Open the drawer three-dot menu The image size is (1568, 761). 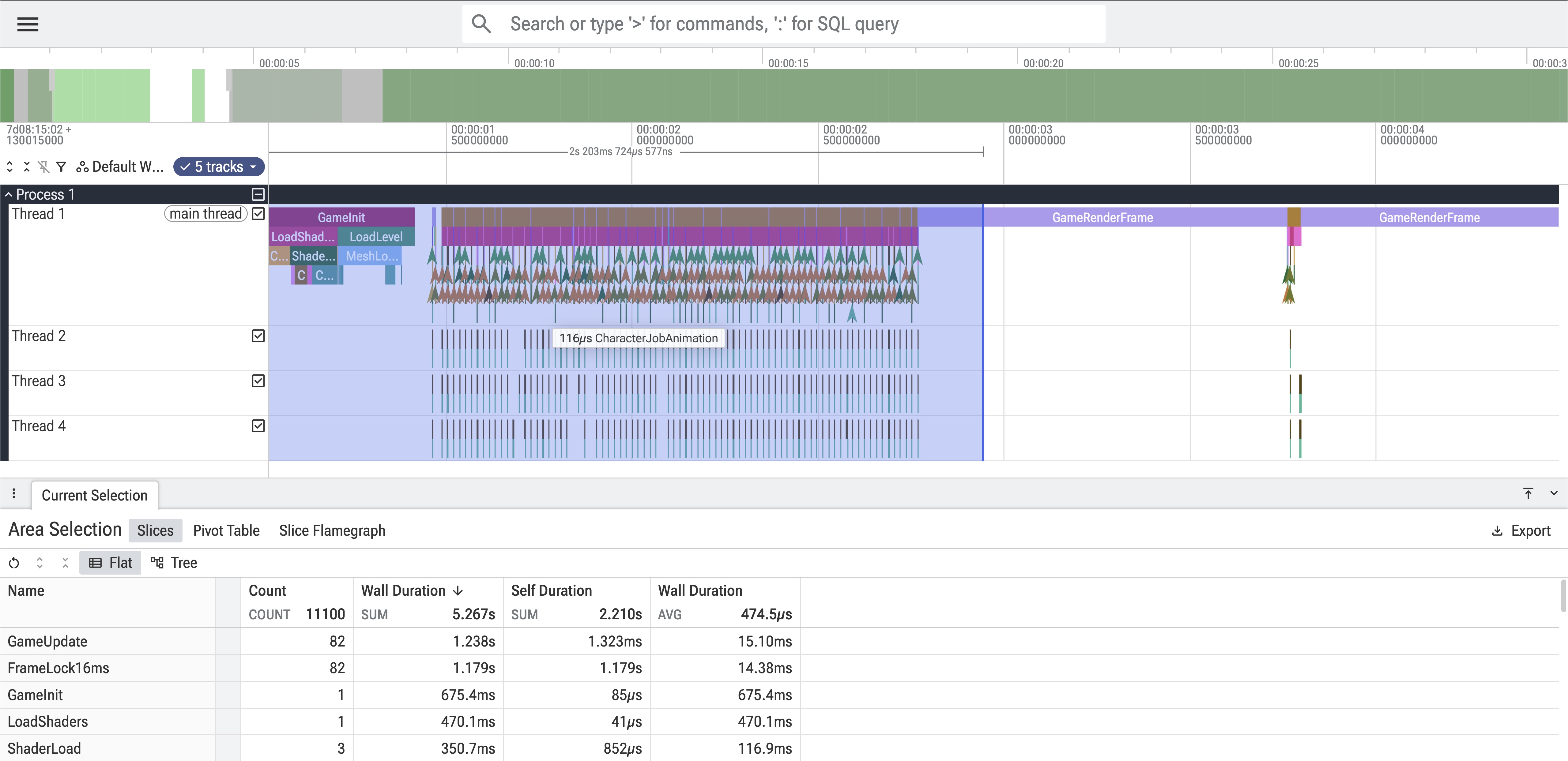click(x=14, y=494)
